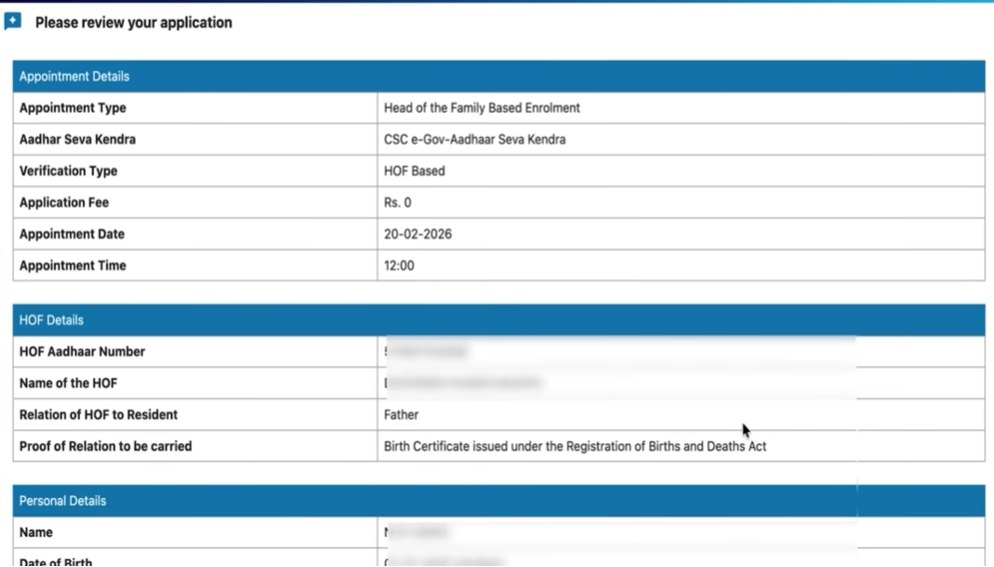
Task: Select the Personal Details section header
Action: [x=62, y=501]
